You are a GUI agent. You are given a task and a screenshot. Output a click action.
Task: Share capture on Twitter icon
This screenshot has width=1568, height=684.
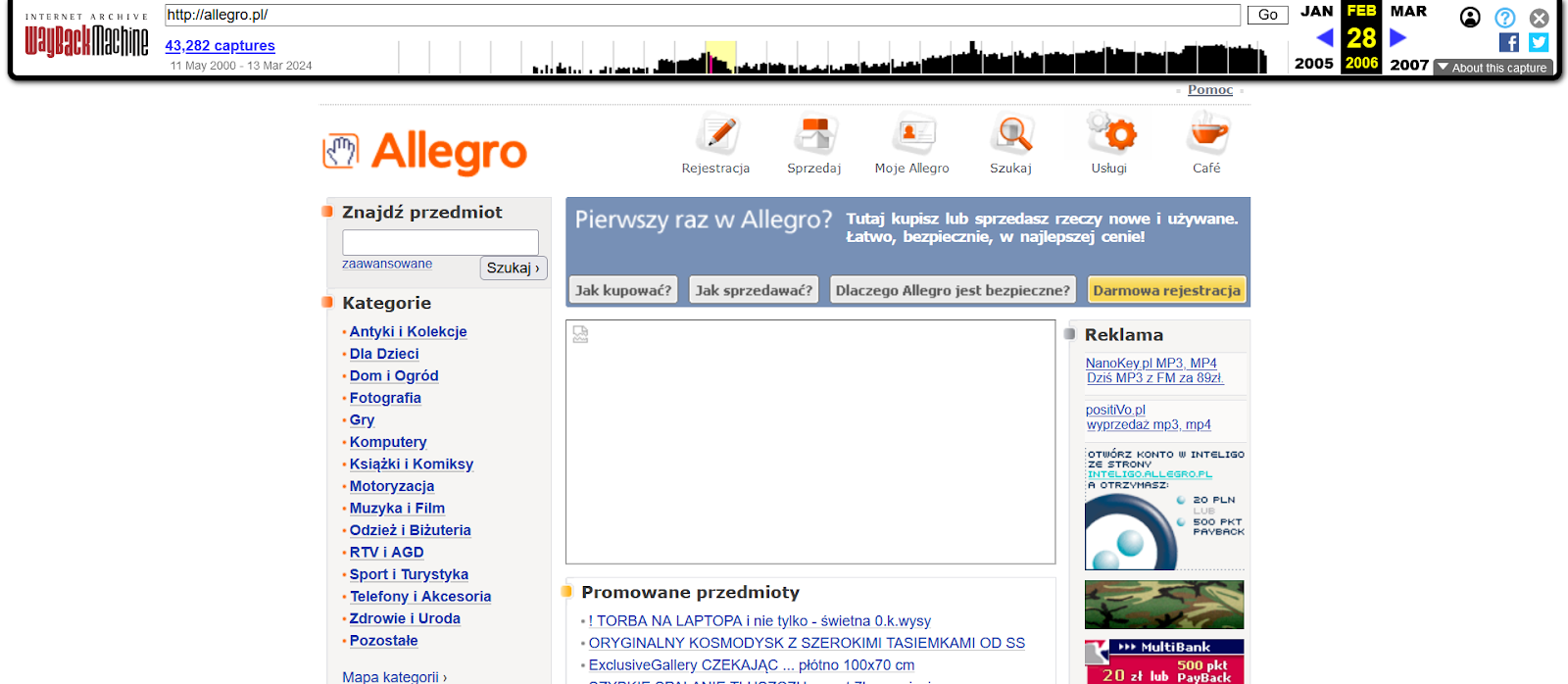point(1539,42)
